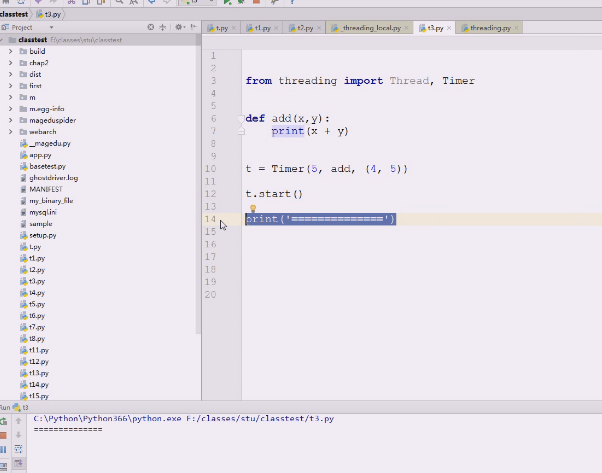Viewport: 602px width, 473px height.
Task: Click the python.exe command line in Run output
Action: click(184, 418)
